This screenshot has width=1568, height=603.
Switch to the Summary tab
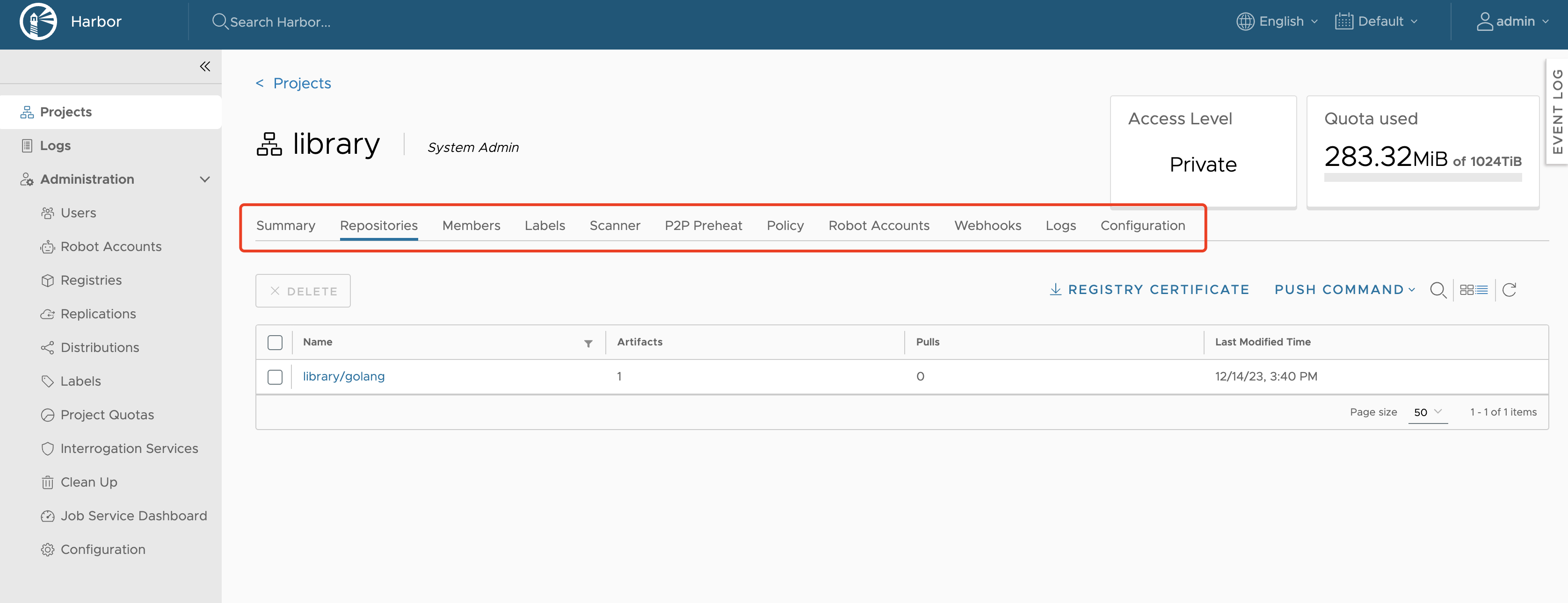(285, 225)
